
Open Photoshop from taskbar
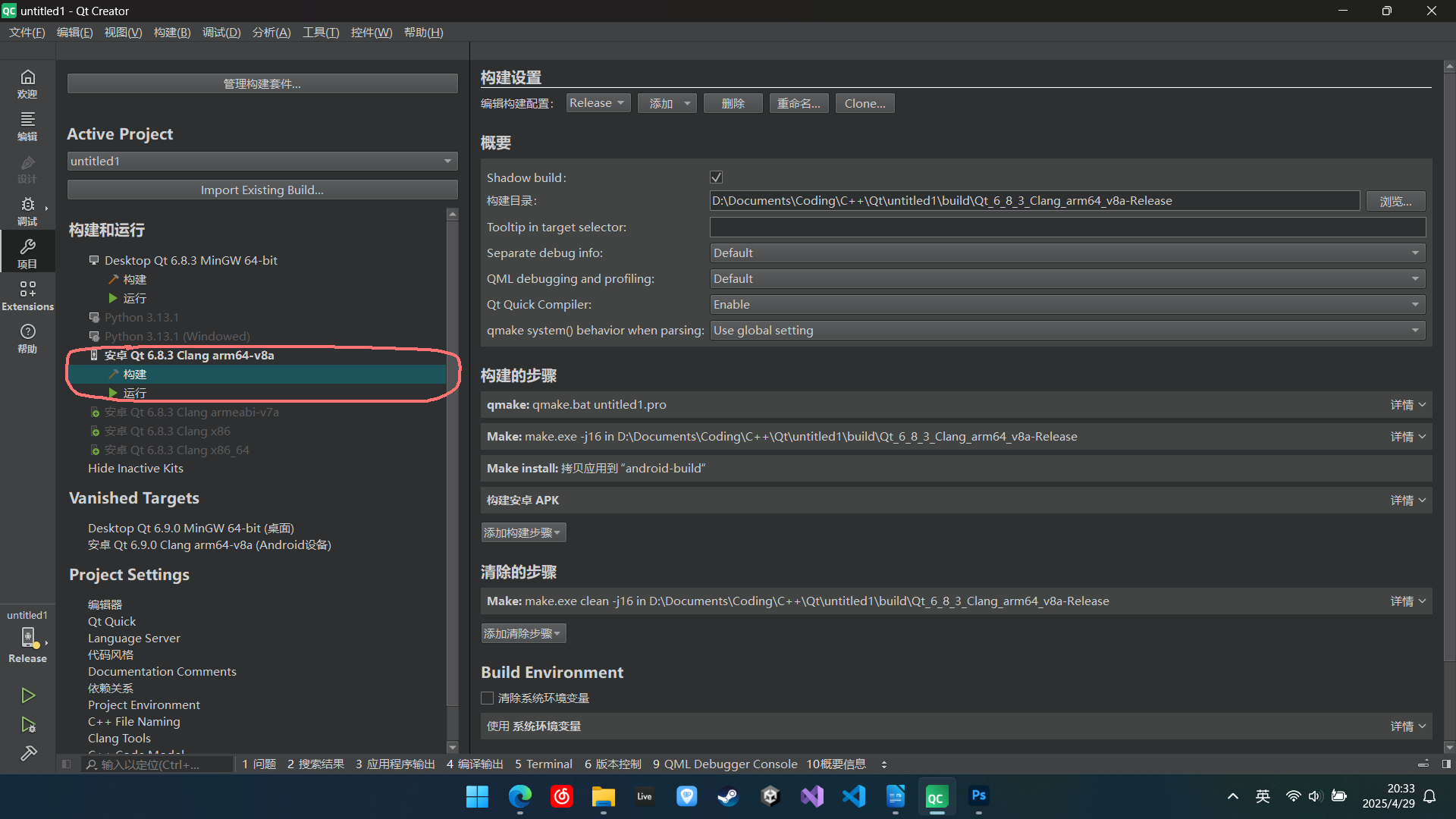coord(978,796)
